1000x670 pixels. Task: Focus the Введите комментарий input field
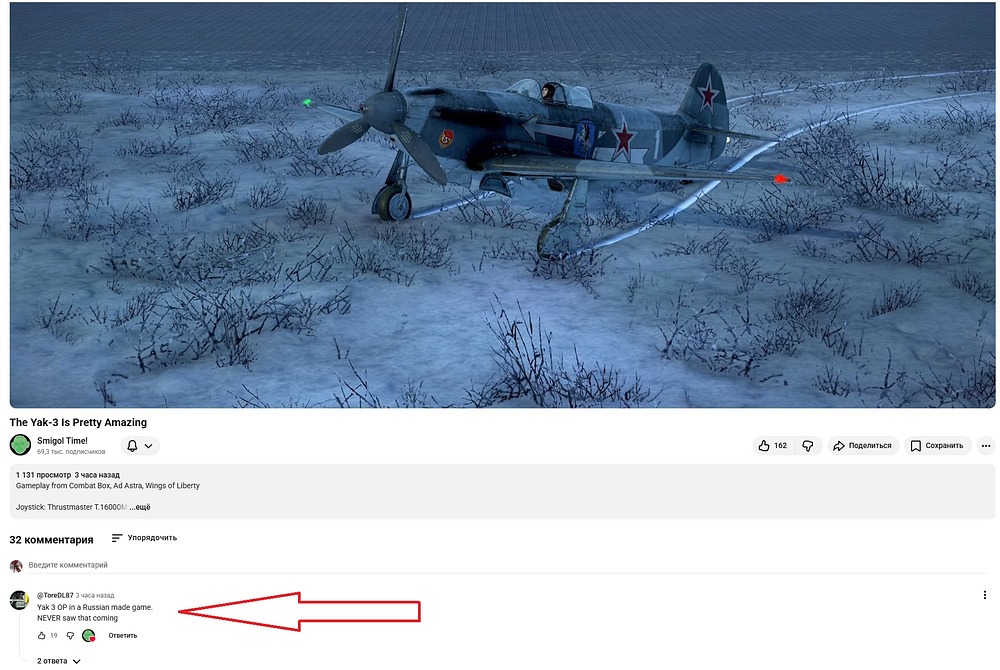(x=508, y=565)
